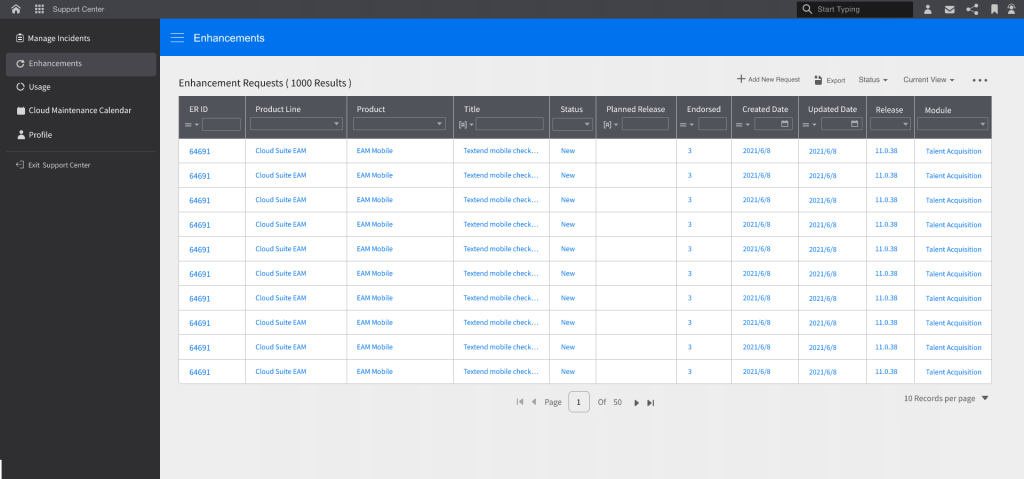
Task: Open the single-person user icon beside the search box
Action: (927, 9)
